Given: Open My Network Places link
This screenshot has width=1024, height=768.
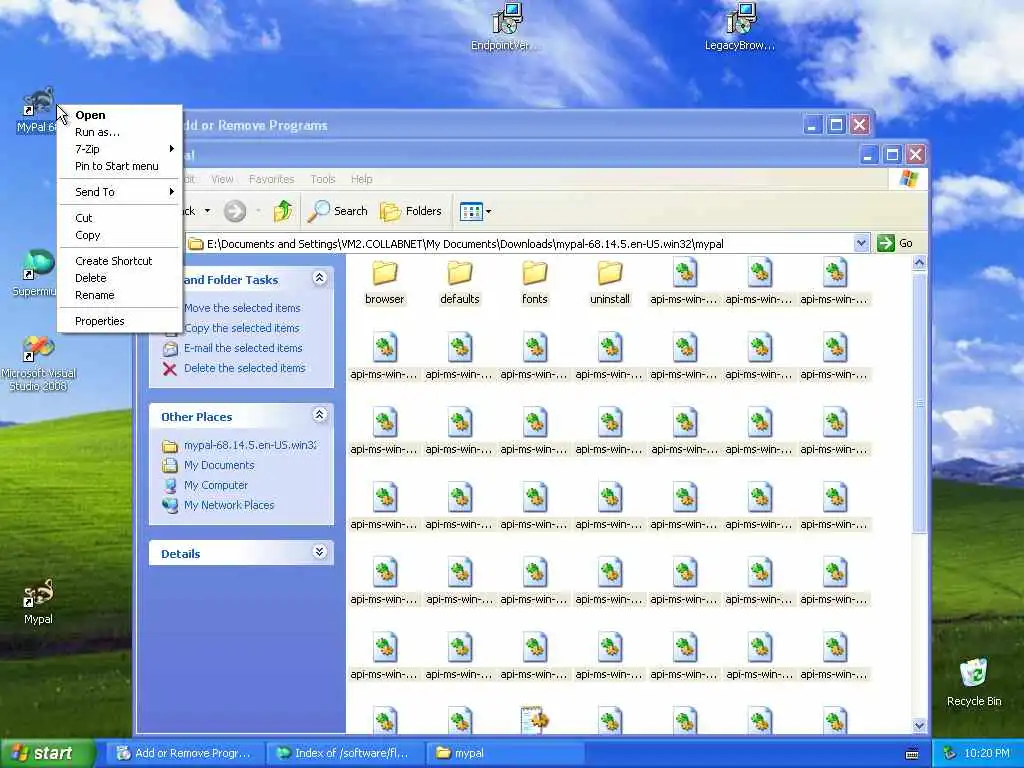Looking at the screenshot, I should [229, 505].
